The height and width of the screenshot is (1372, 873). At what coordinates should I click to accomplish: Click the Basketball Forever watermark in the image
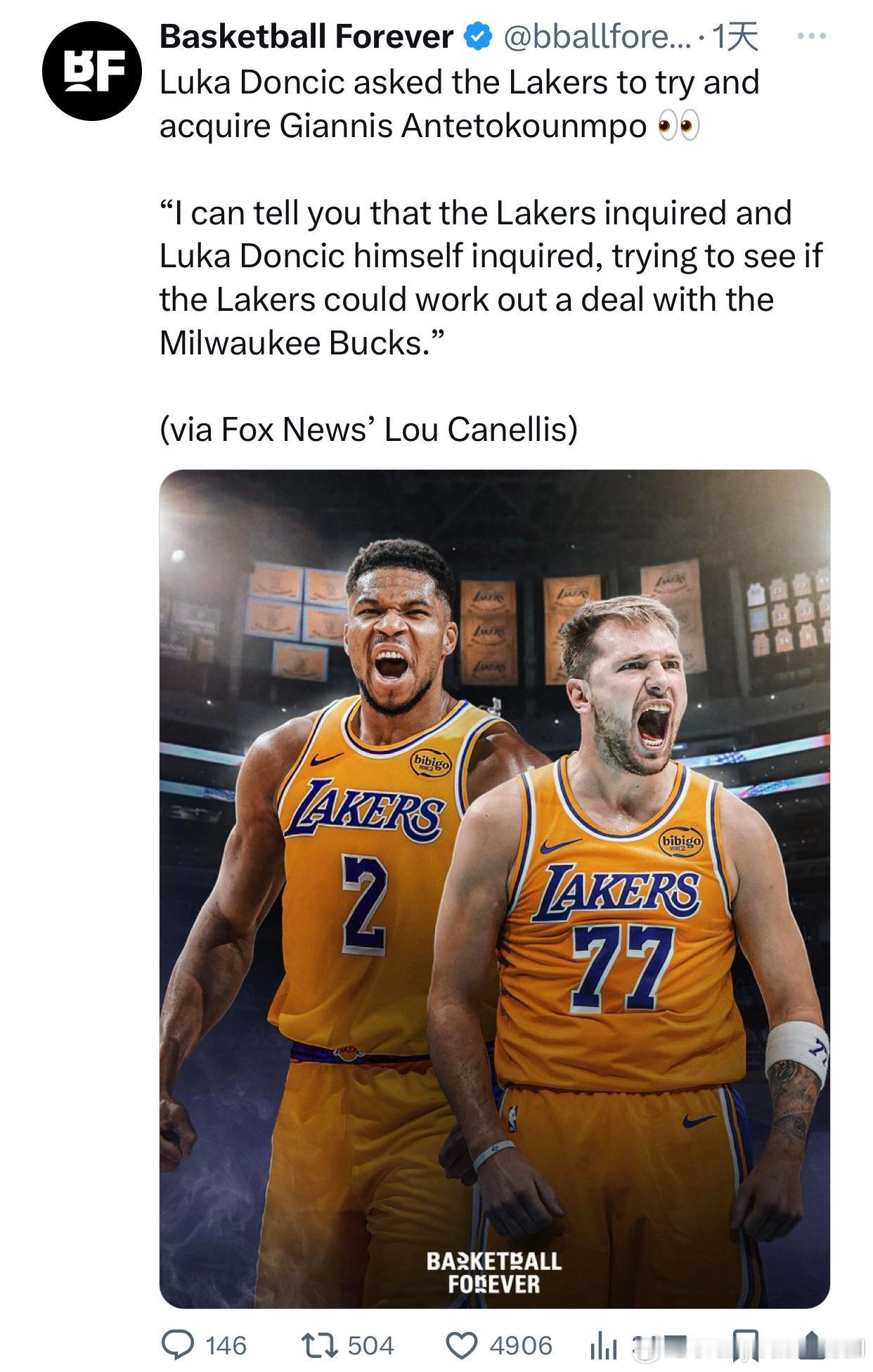coord(493,1272)
